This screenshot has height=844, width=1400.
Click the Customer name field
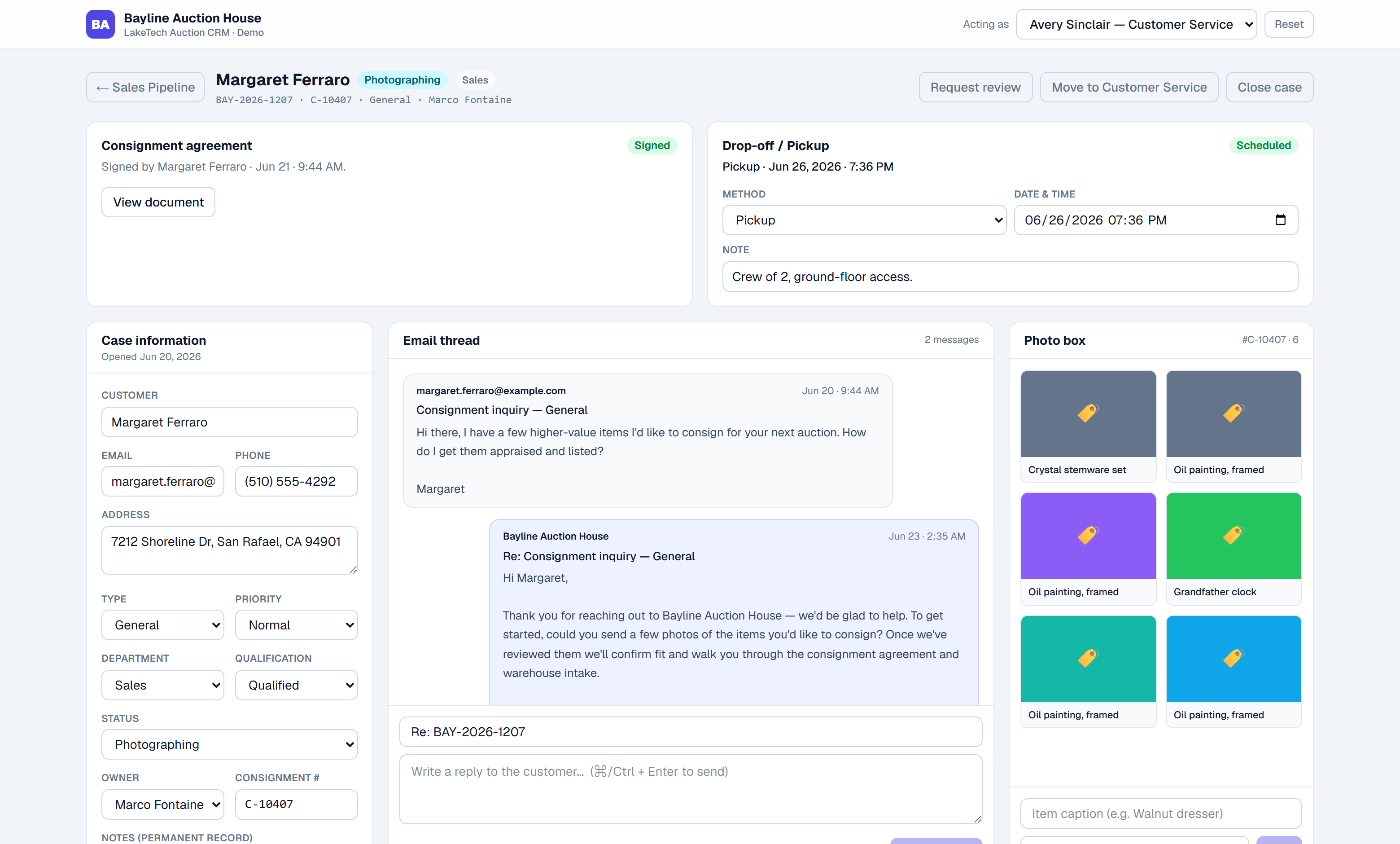click(x=230, y=422)
